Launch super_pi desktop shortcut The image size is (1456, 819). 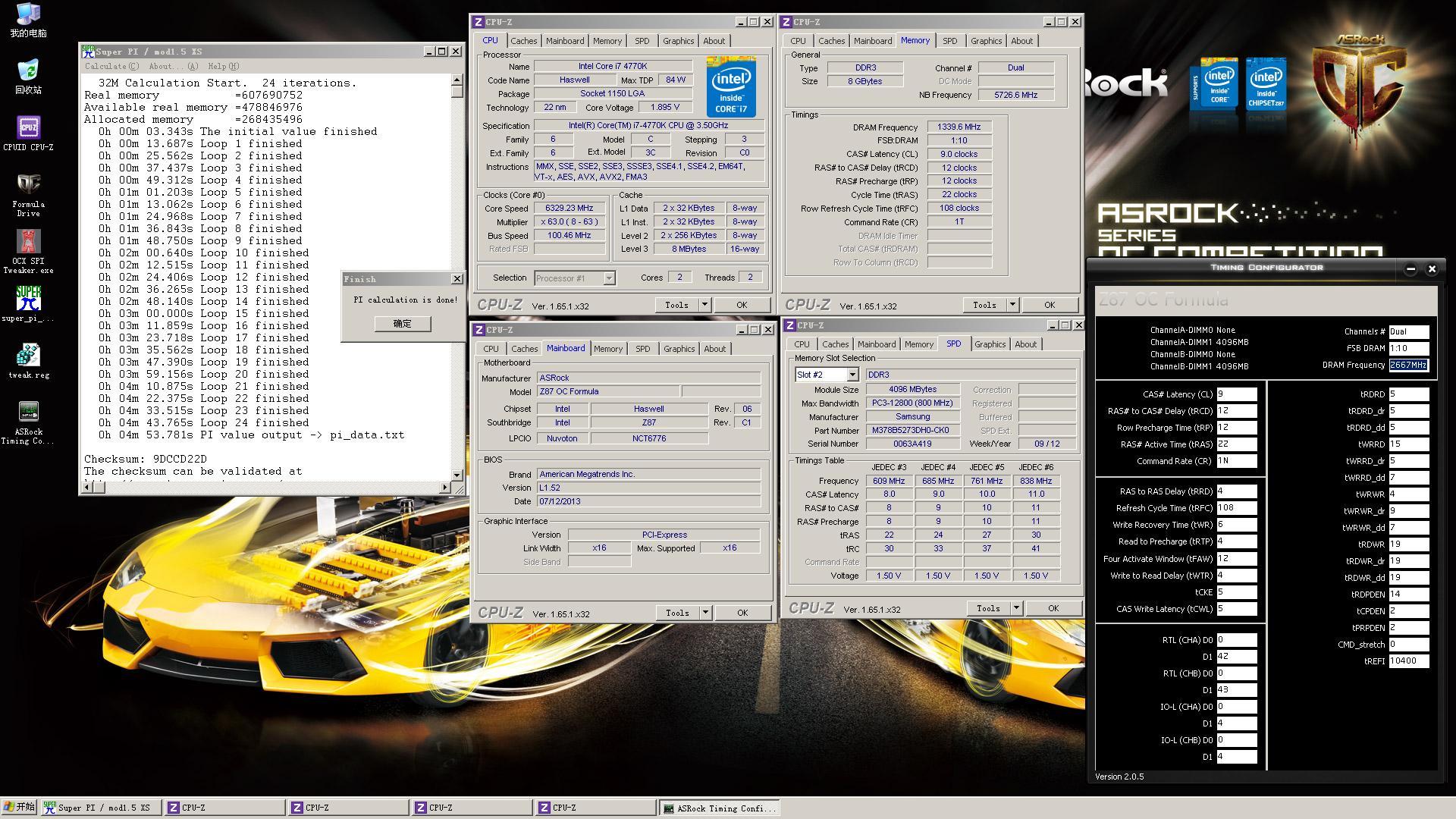28,304
